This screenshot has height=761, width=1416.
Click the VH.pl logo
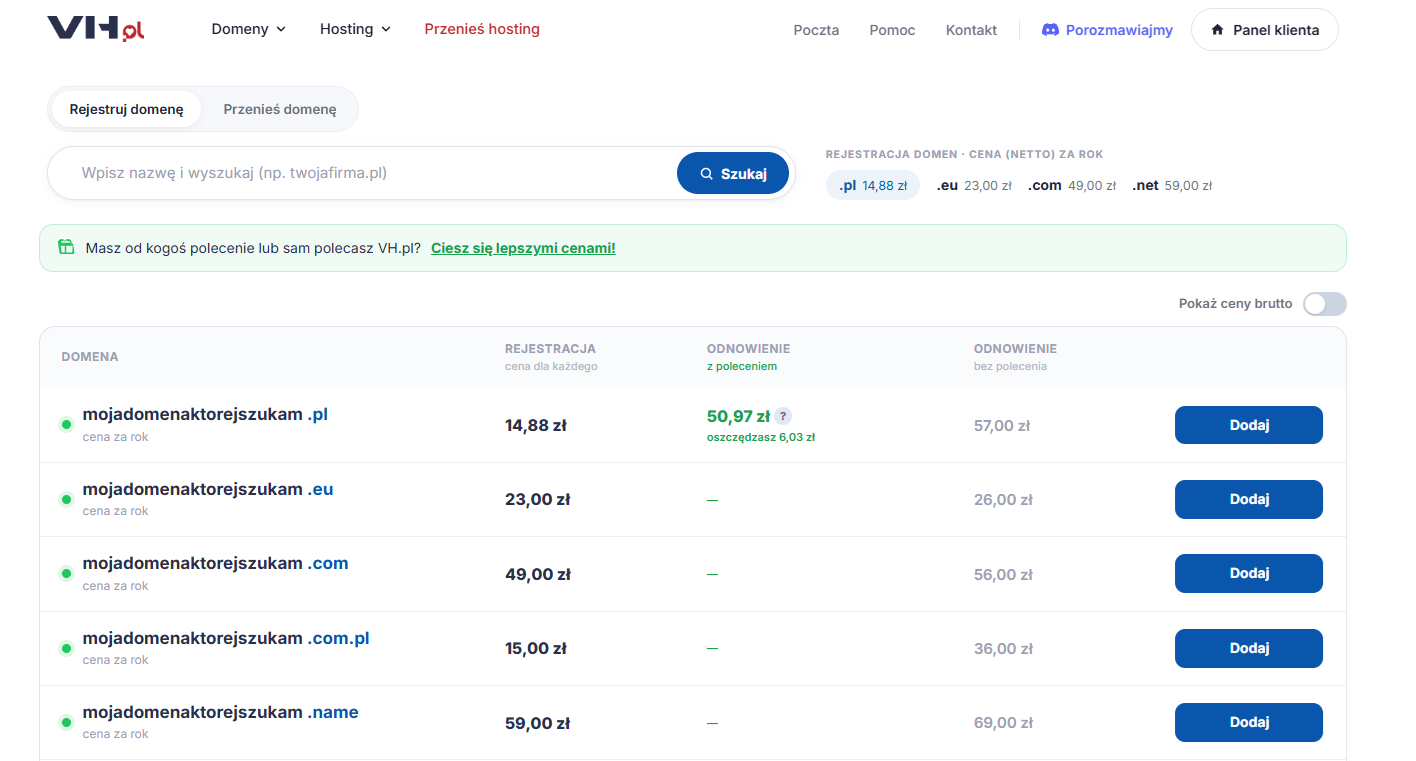point(96,29)
